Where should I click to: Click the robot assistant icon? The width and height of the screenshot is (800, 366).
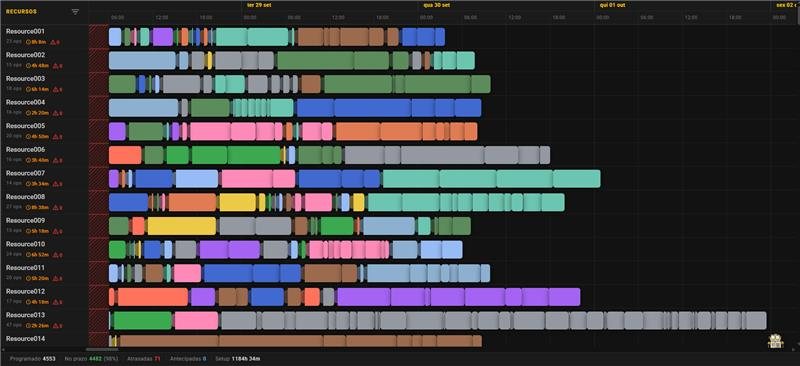(x=776, y=341)
